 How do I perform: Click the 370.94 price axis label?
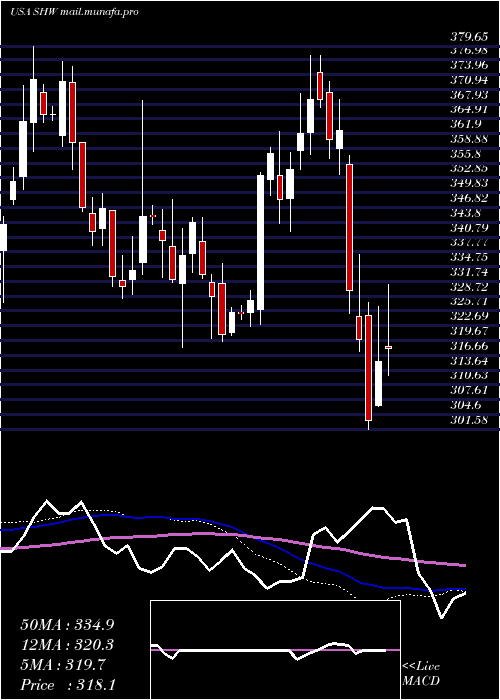coord(468,80)
